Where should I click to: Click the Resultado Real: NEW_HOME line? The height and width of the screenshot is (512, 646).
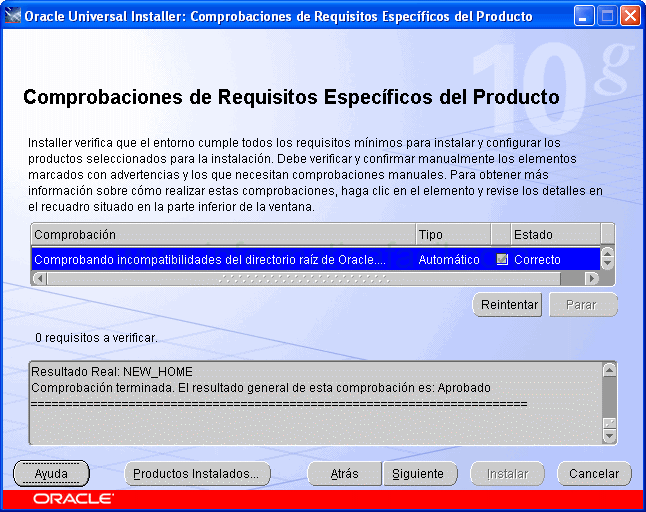112,372
